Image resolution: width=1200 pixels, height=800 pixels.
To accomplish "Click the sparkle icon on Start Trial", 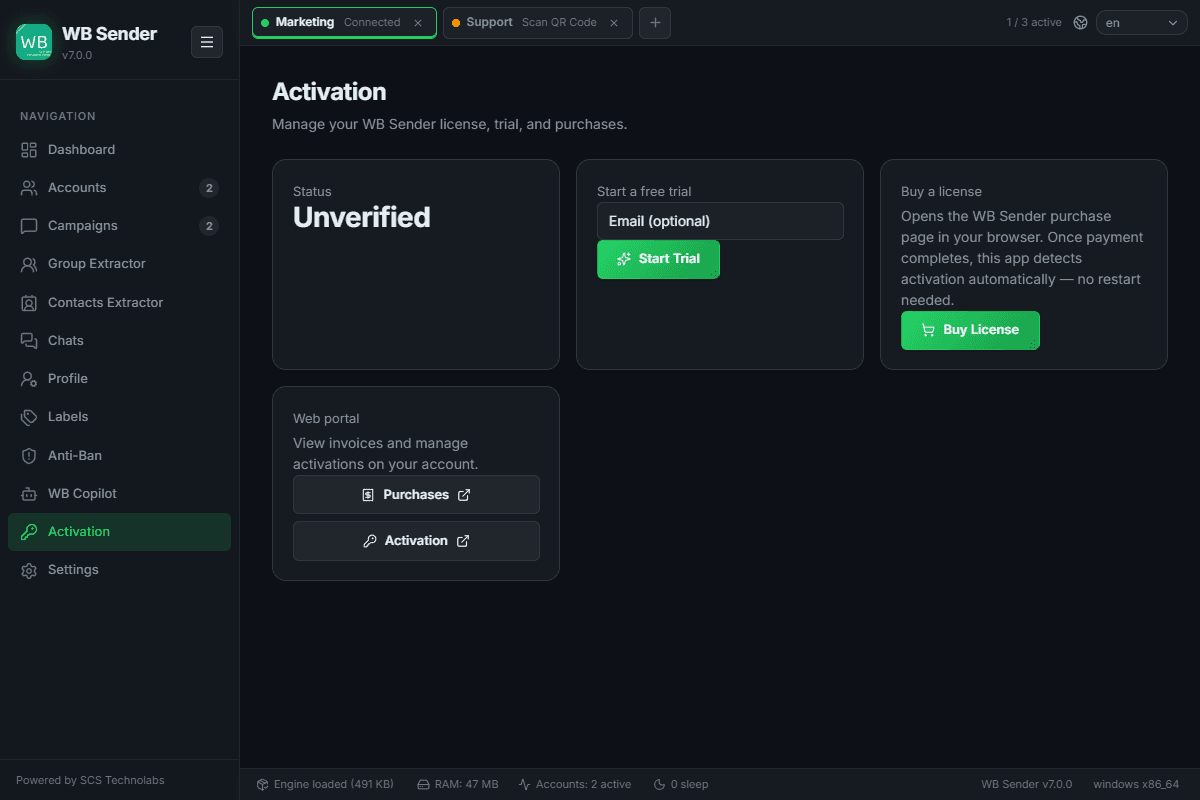I will click(x=624, y=259).
